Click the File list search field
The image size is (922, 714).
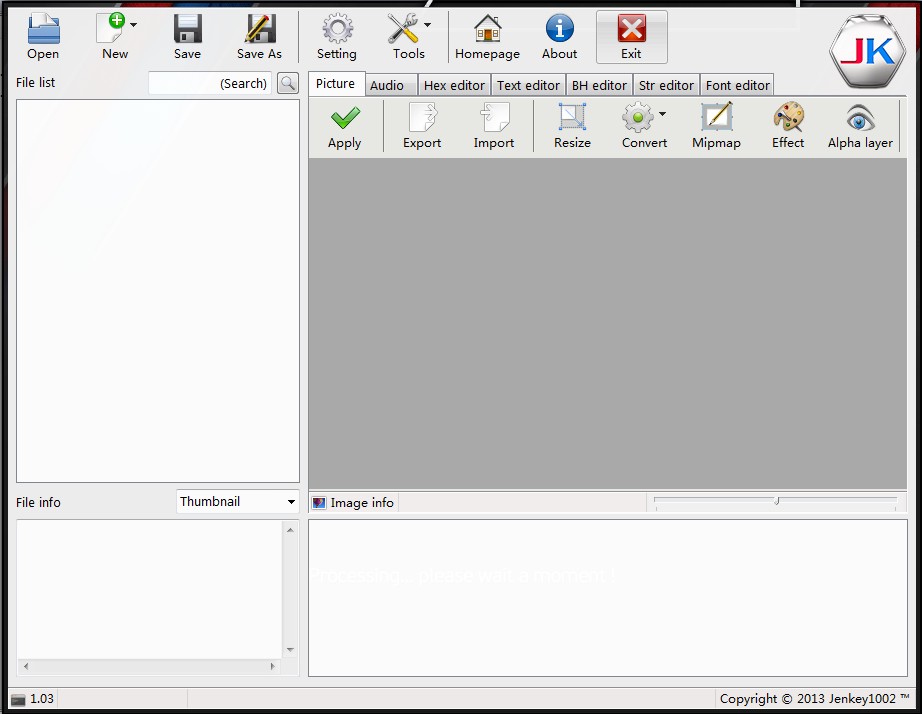(x=210, y=83)
